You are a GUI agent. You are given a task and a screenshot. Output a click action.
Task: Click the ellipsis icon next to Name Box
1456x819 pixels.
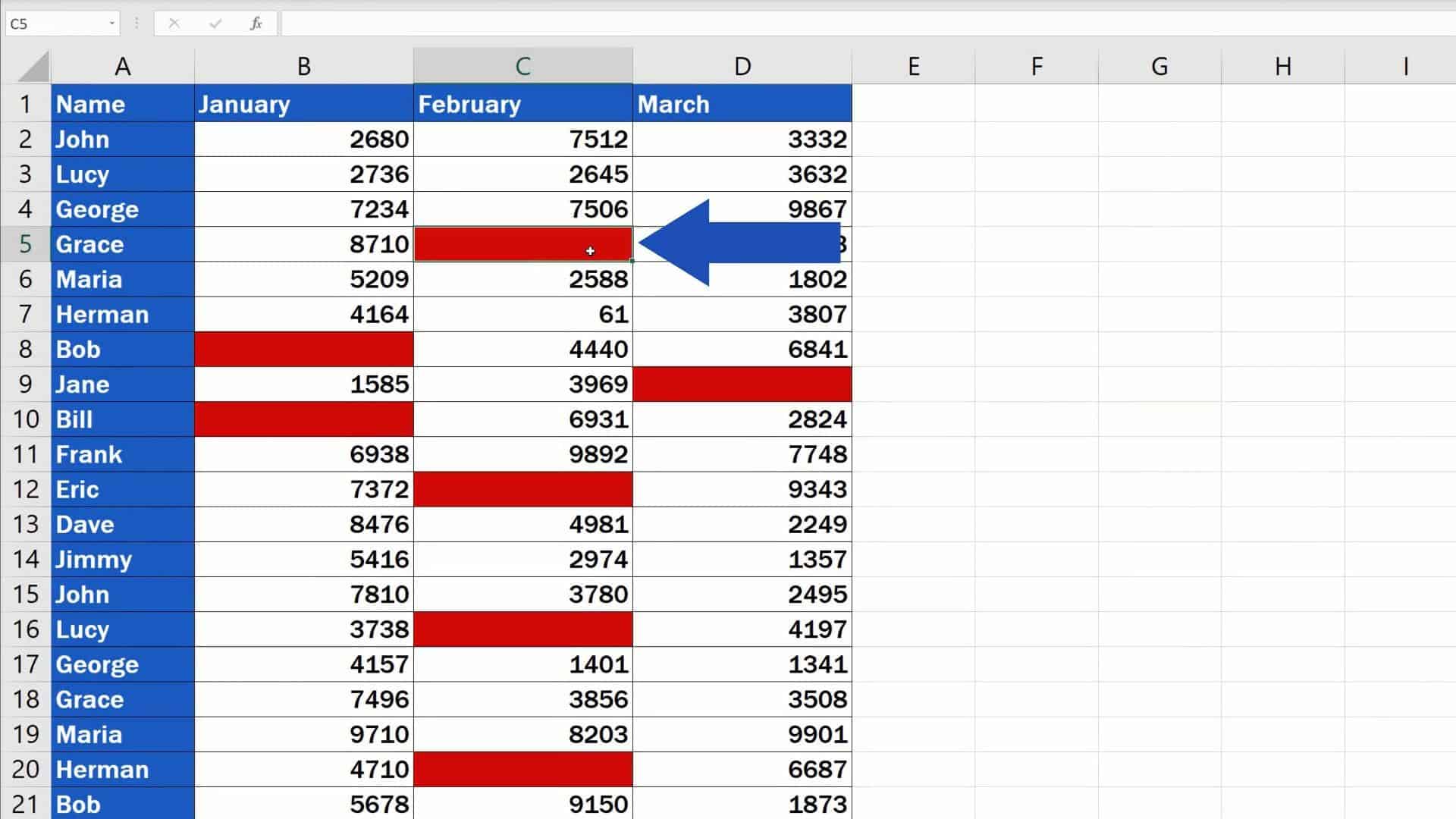(x=136, y=23)
